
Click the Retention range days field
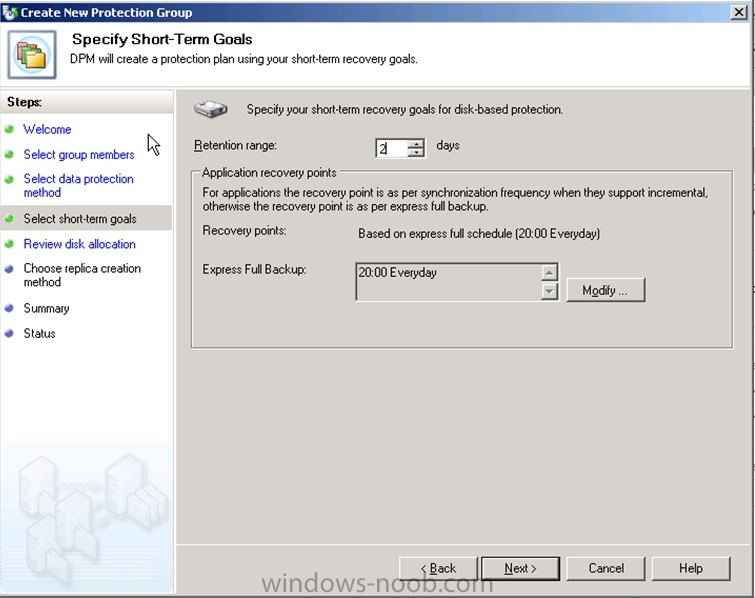point(391,148)
